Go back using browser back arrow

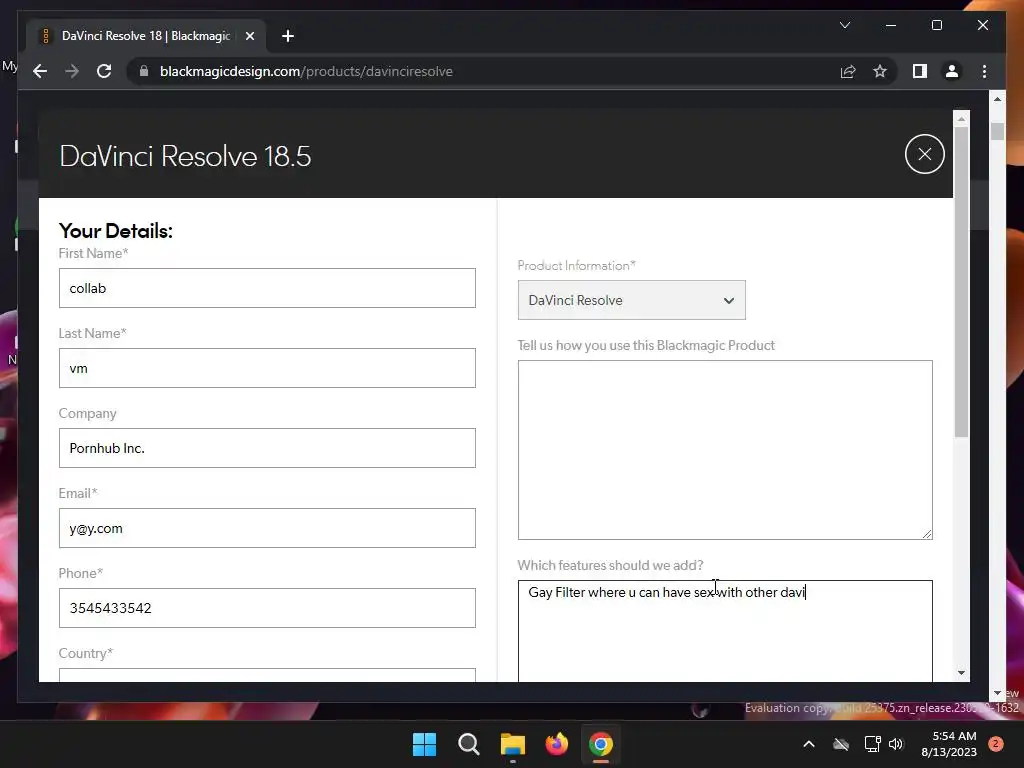[x=40, y=71]
